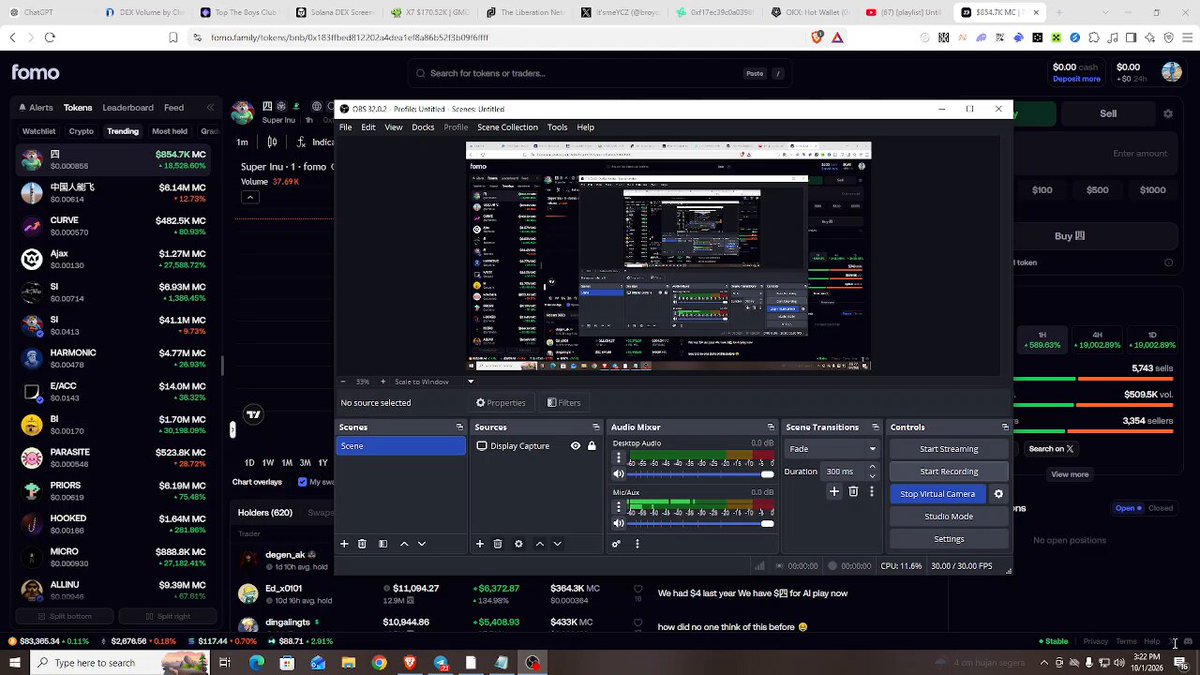Adjust the Mic/Aux volume slider
This screenshot has height=675, width=1200.
pos(701,523)
